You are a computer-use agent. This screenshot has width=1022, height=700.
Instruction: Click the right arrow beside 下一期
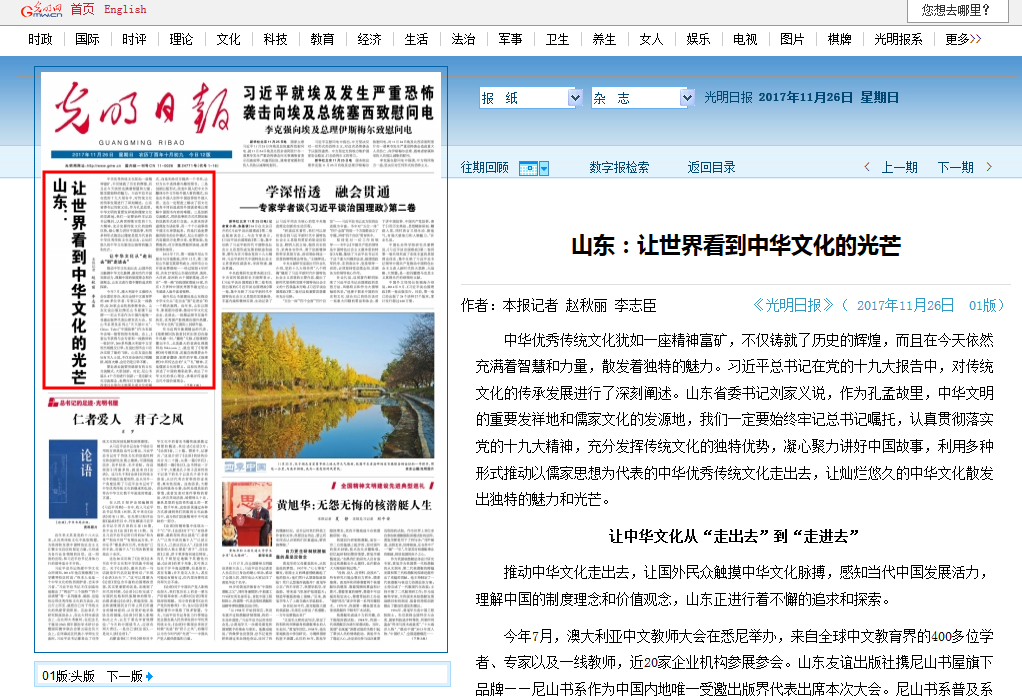point(989,168)
